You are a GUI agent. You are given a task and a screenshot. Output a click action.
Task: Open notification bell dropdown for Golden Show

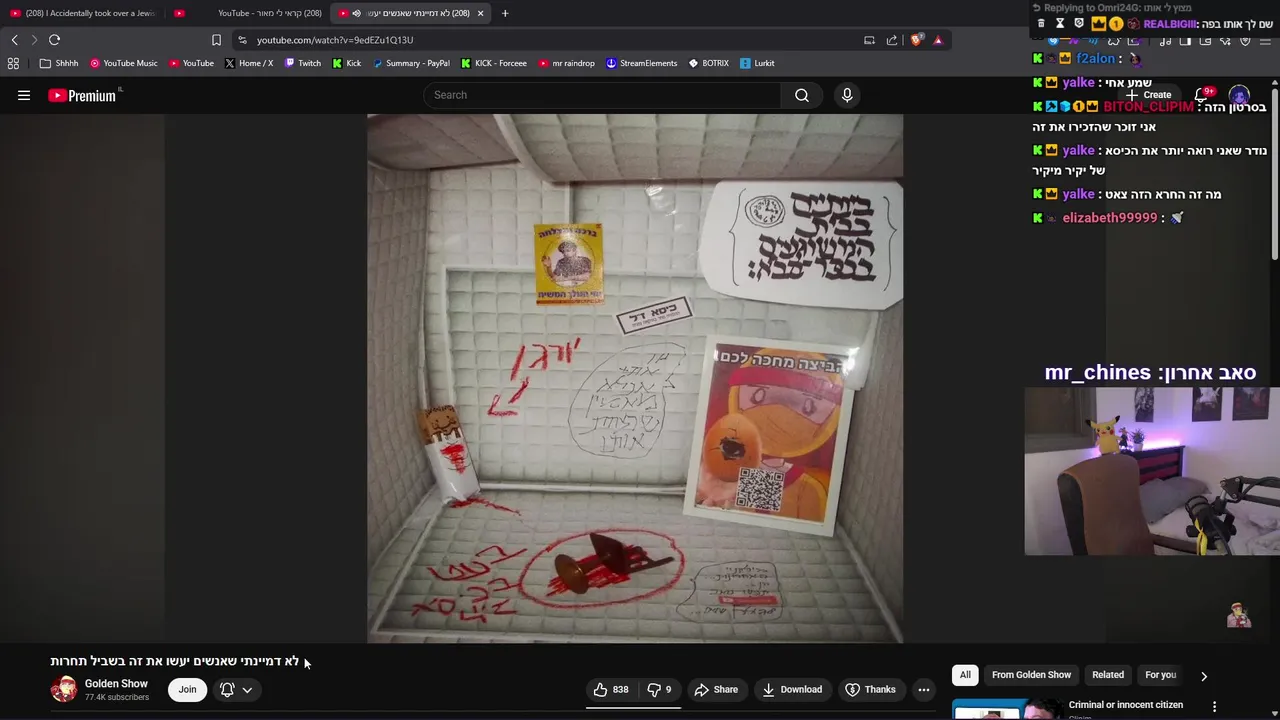236,689
